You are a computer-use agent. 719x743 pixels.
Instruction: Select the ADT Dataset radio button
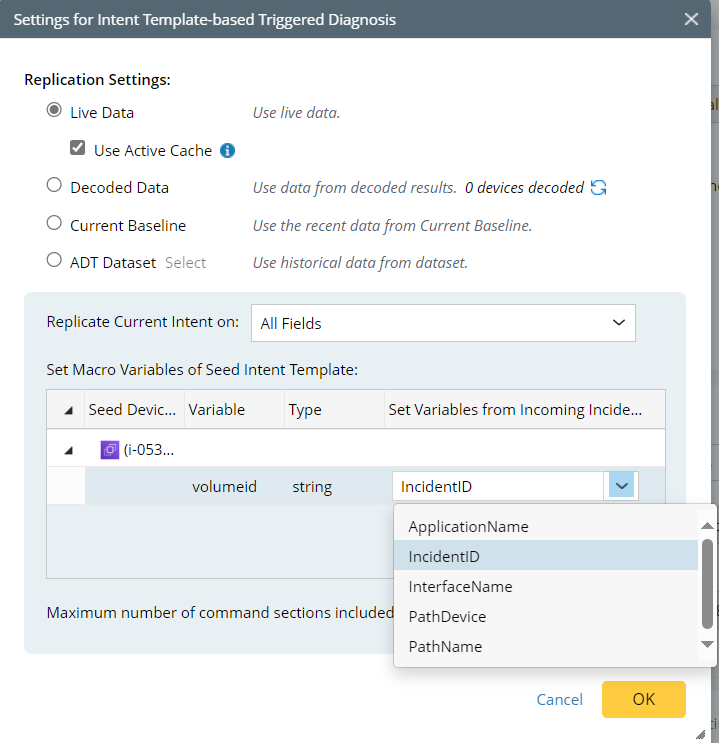tap(54, 260)
